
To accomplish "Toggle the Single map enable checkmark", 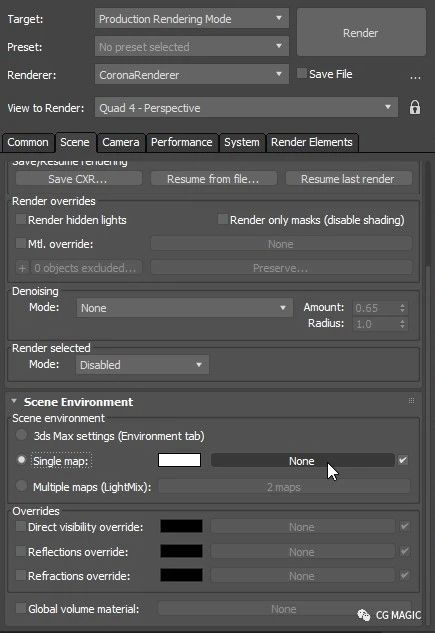I will pos(403,460).
